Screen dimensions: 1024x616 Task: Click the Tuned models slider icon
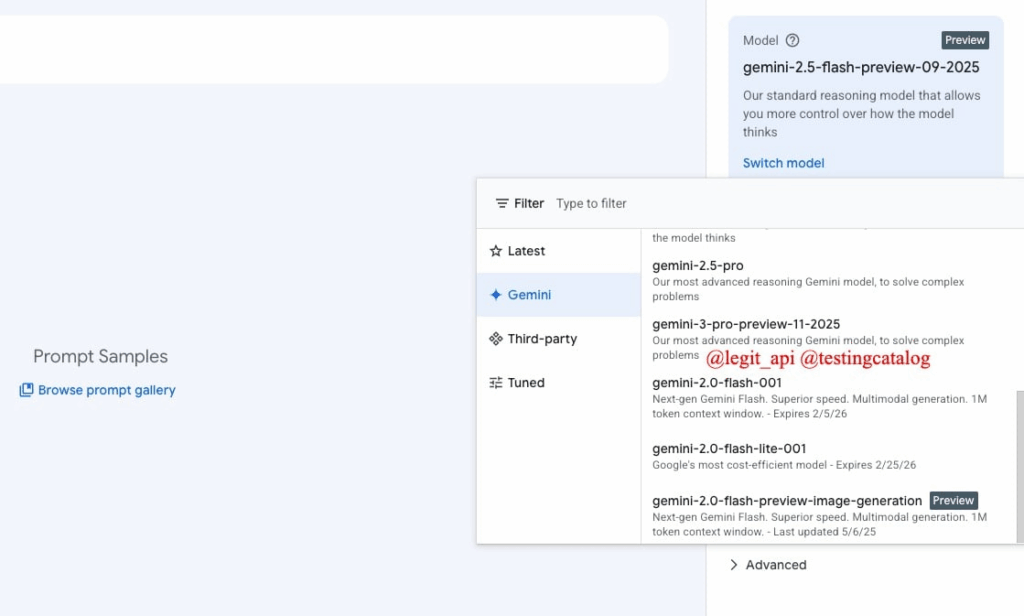[497, 382]
